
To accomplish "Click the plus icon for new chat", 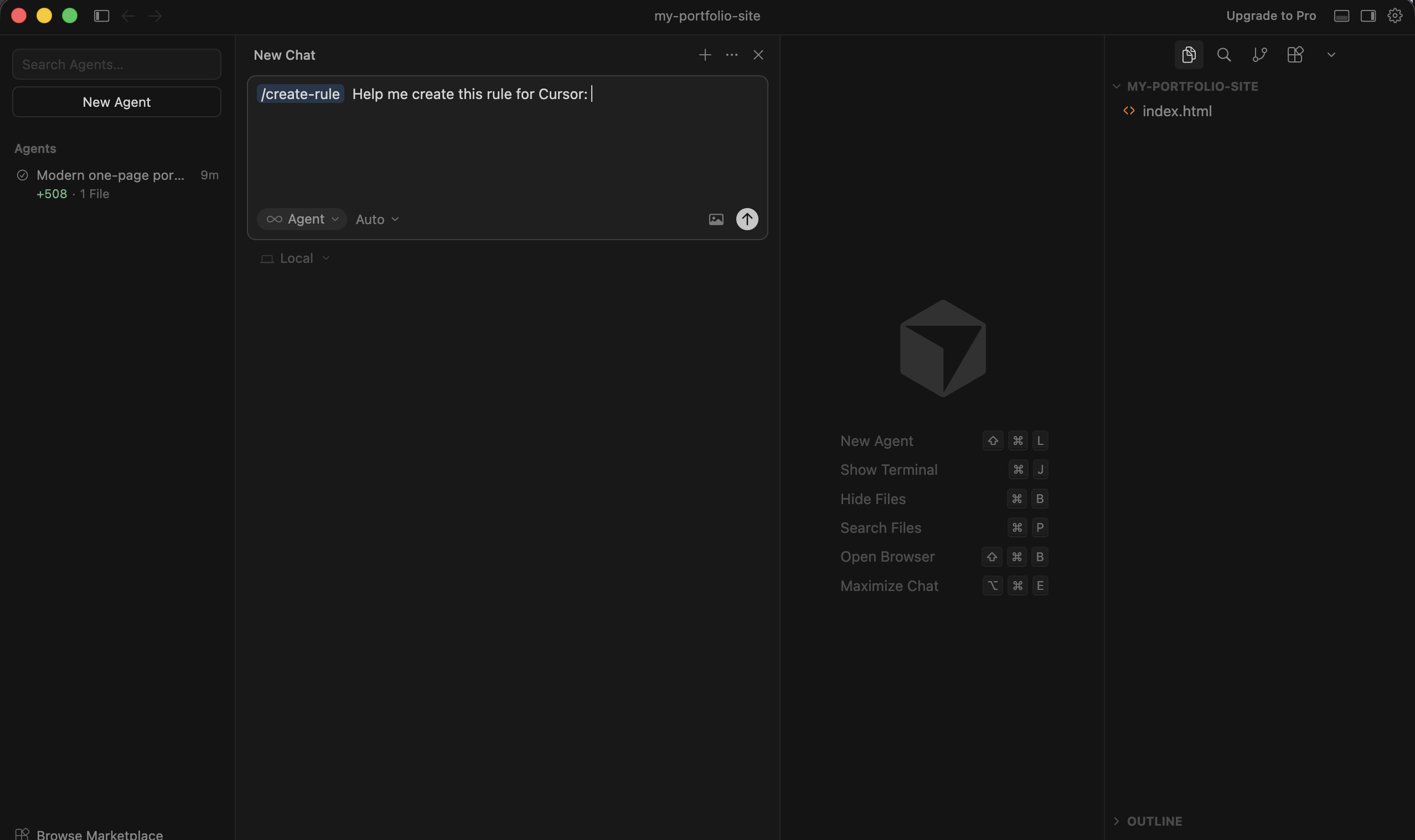I will coord(704,55).
